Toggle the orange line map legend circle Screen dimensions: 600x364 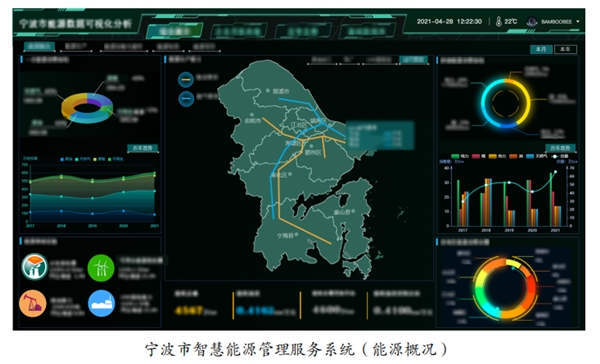pyautogui.click(x=186, y=80)
